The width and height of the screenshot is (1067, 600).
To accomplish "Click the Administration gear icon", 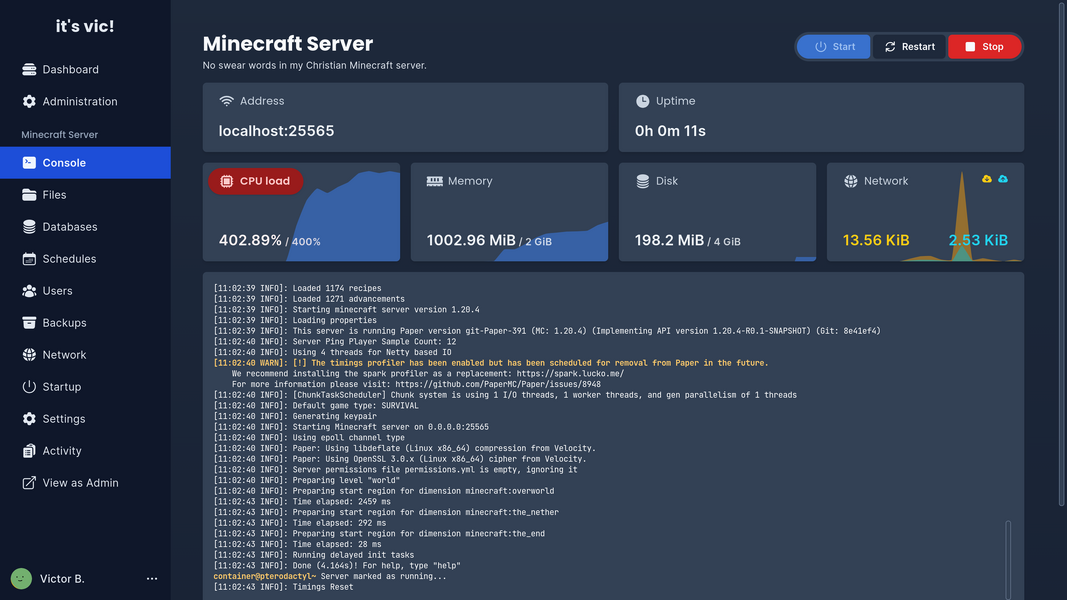I will (x=29, y=102).
